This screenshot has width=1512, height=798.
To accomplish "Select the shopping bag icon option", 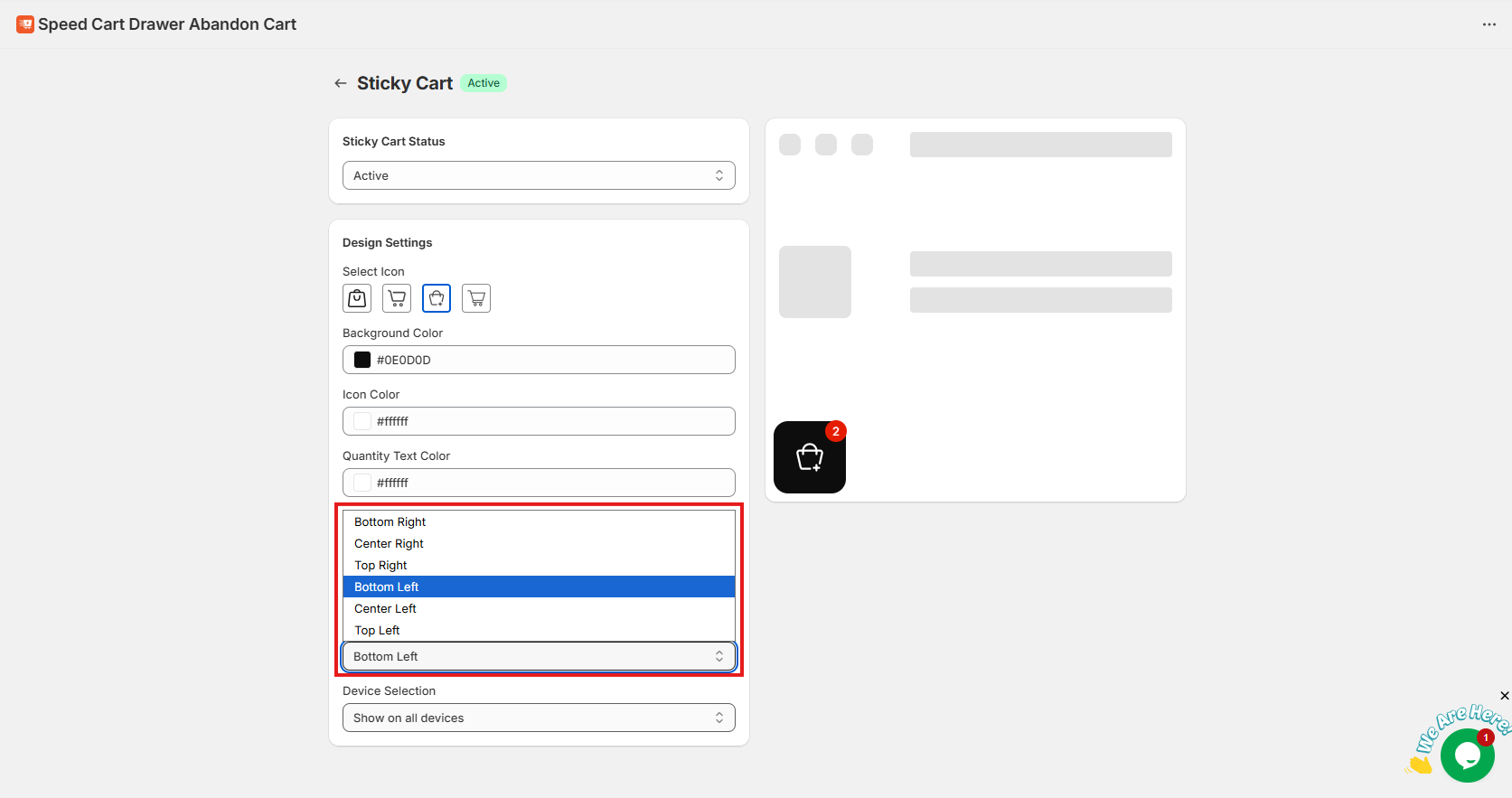I will coord(357,298).
